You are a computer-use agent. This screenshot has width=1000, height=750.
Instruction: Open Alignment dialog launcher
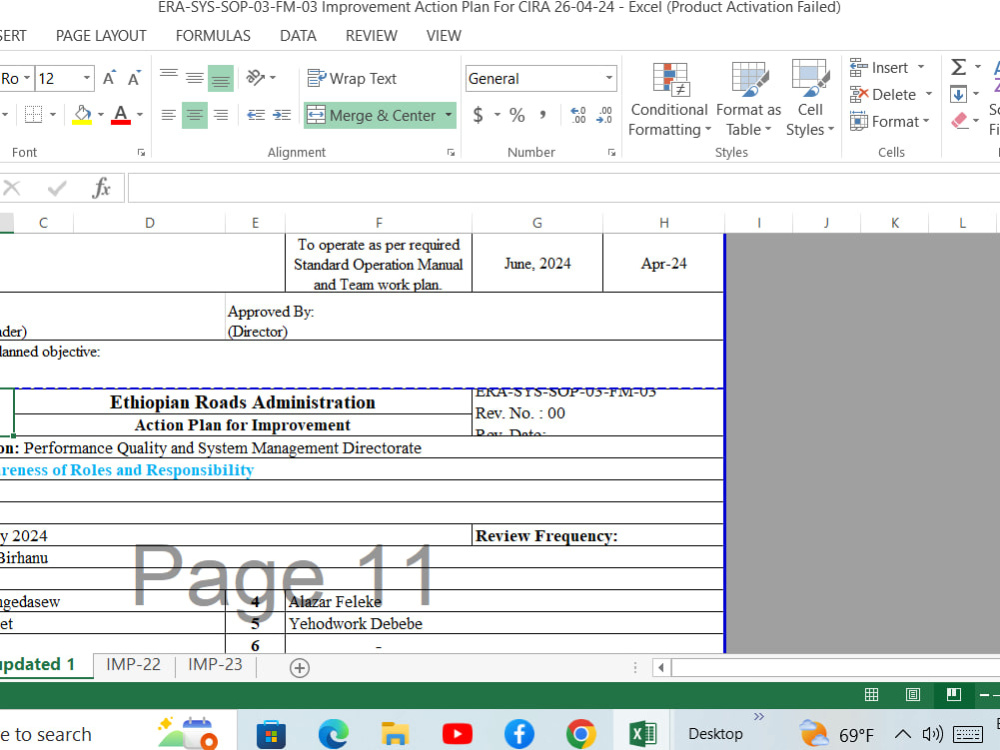pyautogui.click(x=451, y=152)
